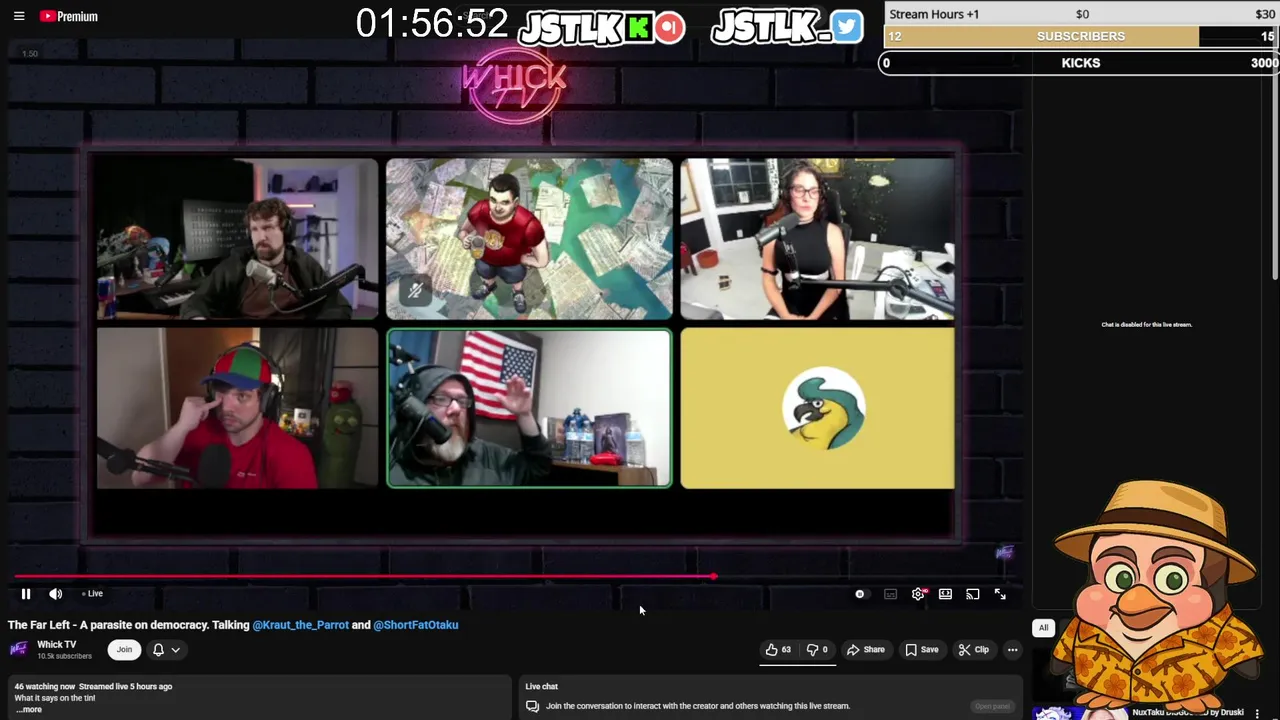Viewport: 1280px width, 720px height.
Task: Like the video showing 63 likes
Action: [x=779, y=650]
